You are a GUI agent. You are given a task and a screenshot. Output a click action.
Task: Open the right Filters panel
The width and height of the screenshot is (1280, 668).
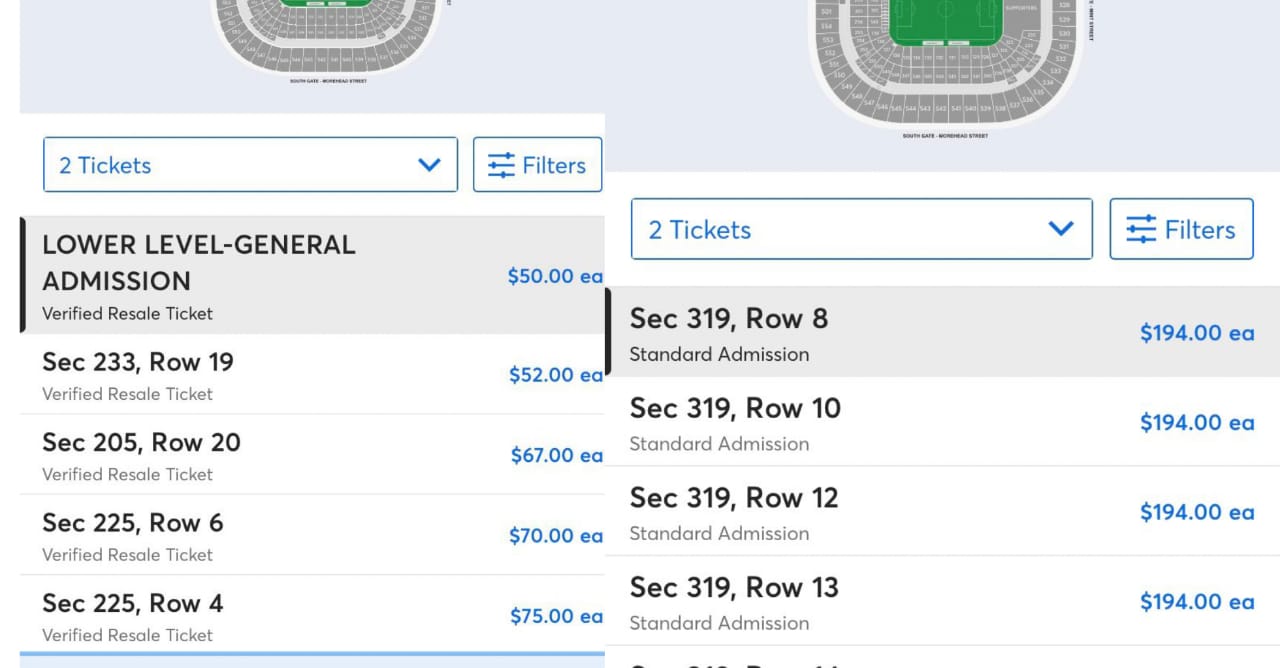pyautogui.click(x=1181, y=229)
